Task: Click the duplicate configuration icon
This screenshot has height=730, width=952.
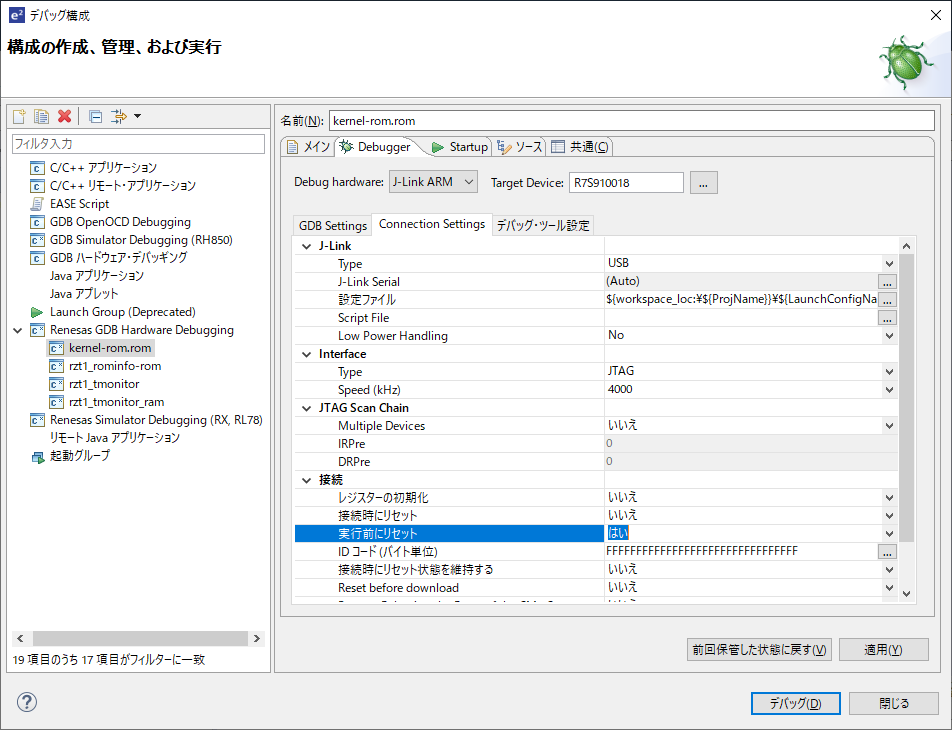Action: [x=41, y=116]
